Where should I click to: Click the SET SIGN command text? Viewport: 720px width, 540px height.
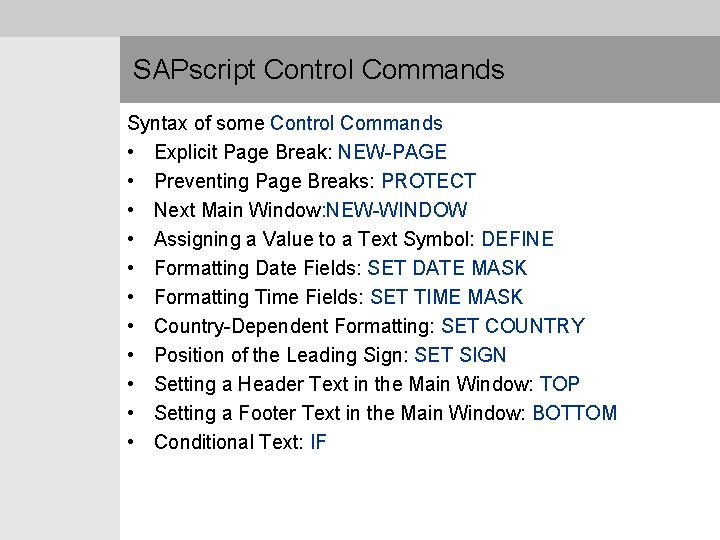(x=460, y=355)
